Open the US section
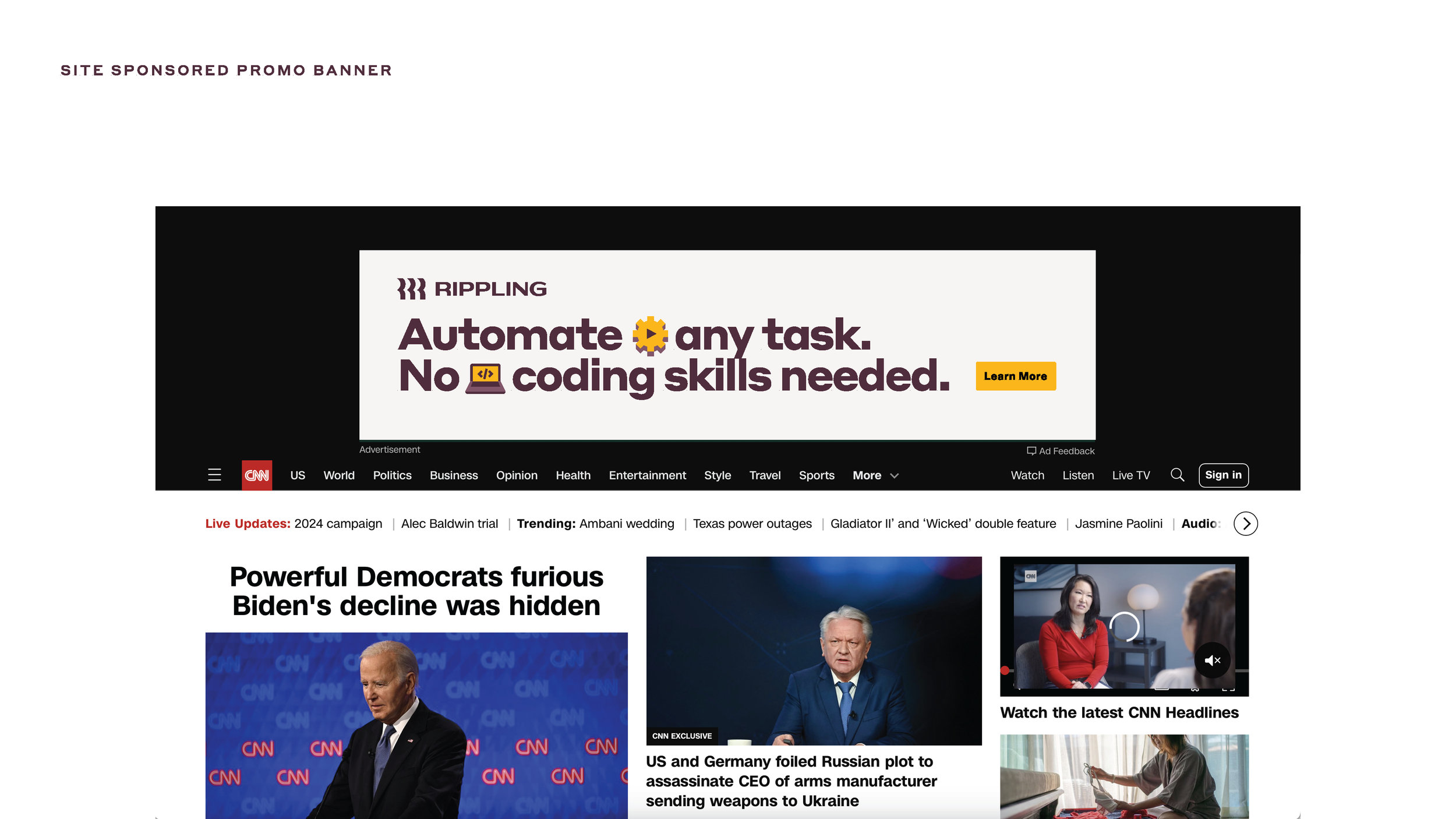This screenshot has height=819, width=1456. pyautogui.click(x=298, y=475)
